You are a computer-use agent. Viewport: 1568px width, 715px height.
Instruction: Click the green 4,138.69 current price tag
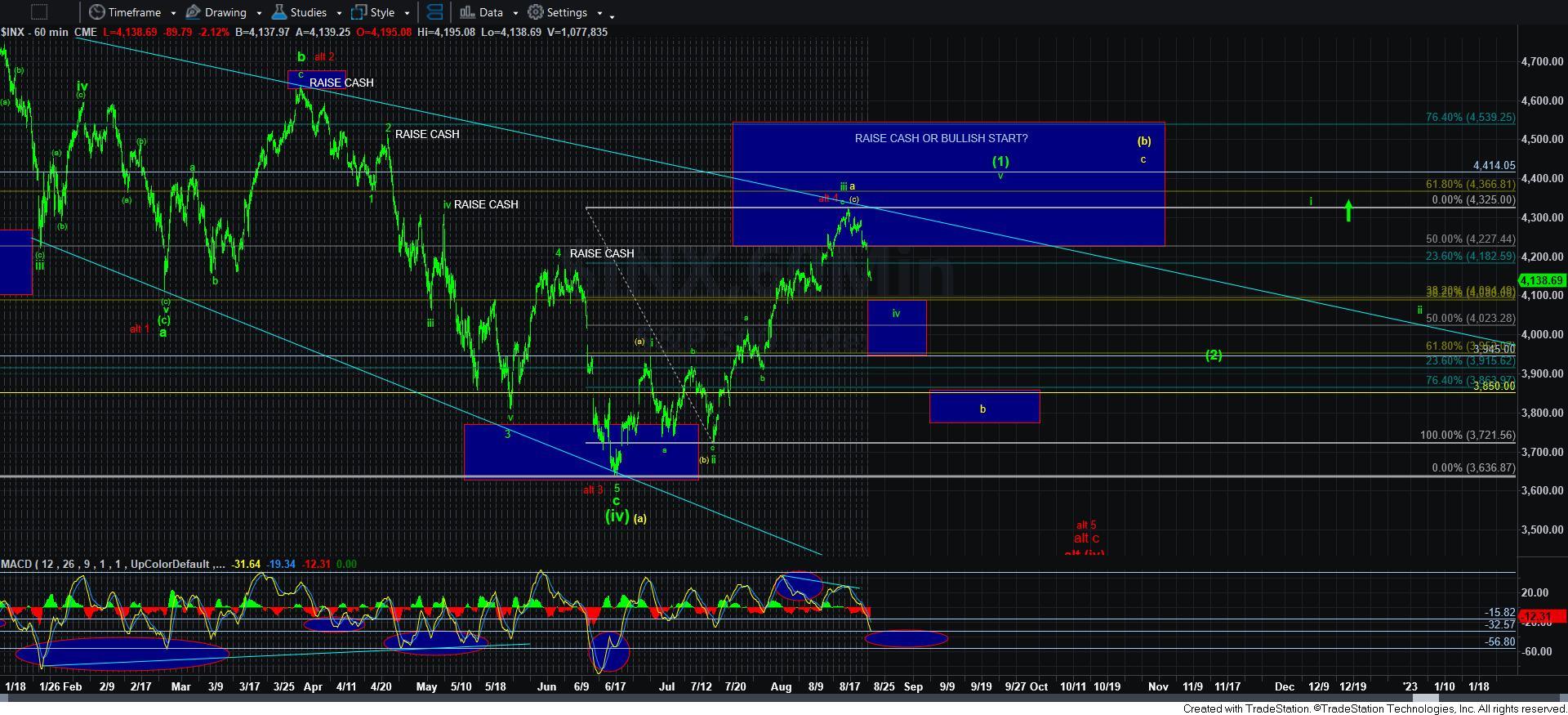coord(1542,280)
